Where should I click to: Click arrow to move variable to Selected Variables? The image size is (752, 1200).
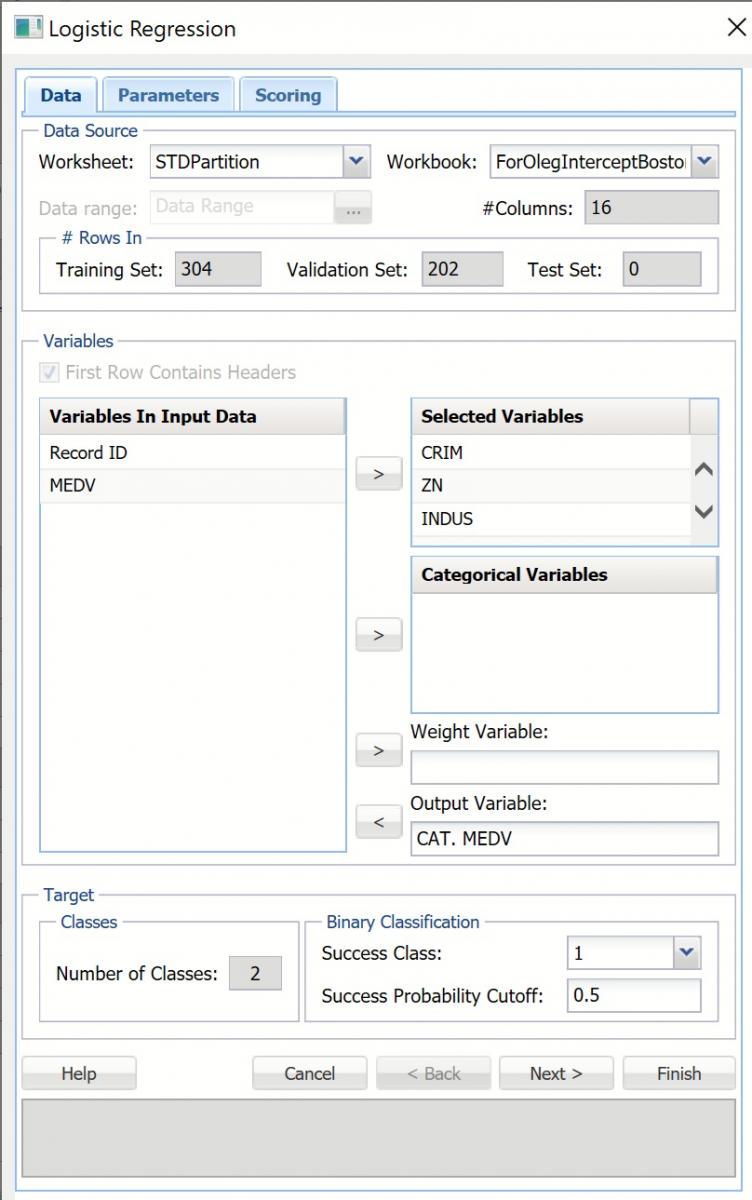(x=379, y=474)
